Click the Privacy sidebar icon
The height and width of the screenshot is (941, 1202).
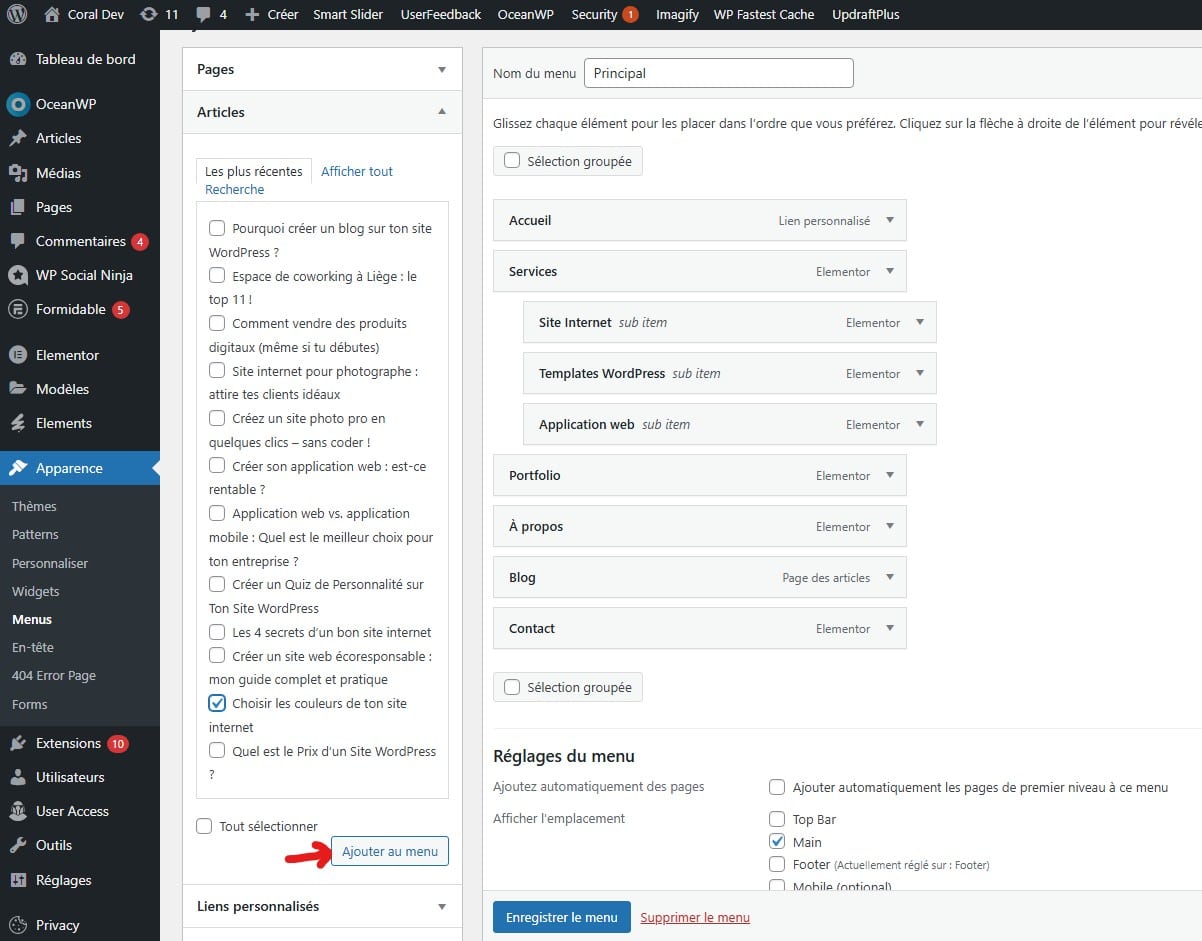pos(18,925)
